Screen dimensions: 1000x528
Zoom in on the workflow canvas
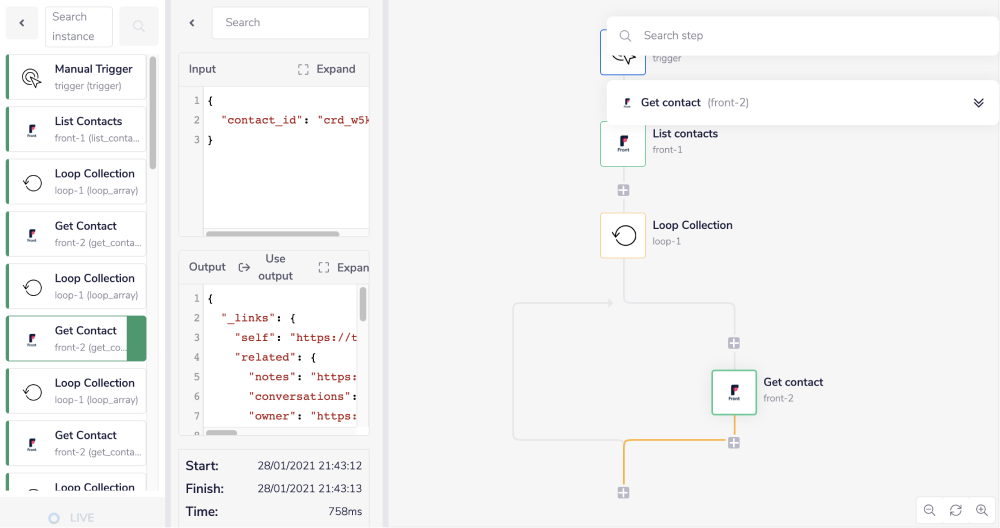[982, 510]
